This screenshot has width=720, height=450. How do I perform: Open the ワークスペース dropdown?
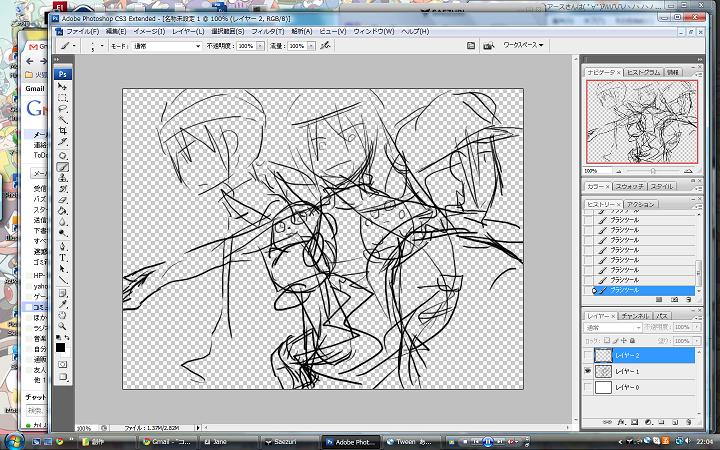coord(523,45)
